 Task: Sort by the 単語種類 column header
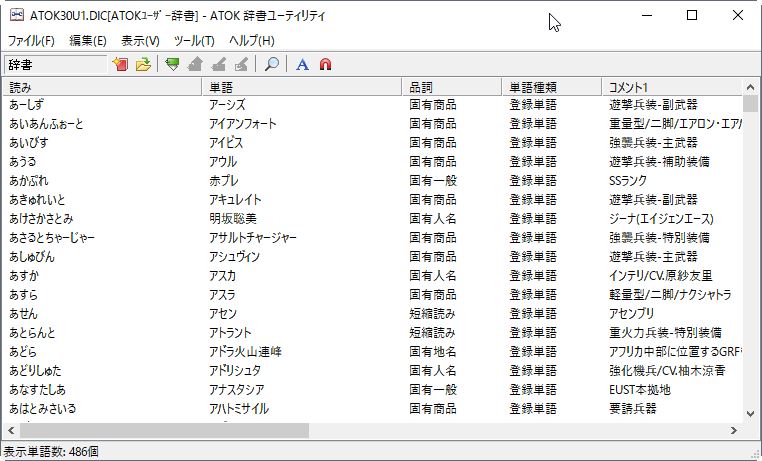point(552,87)
